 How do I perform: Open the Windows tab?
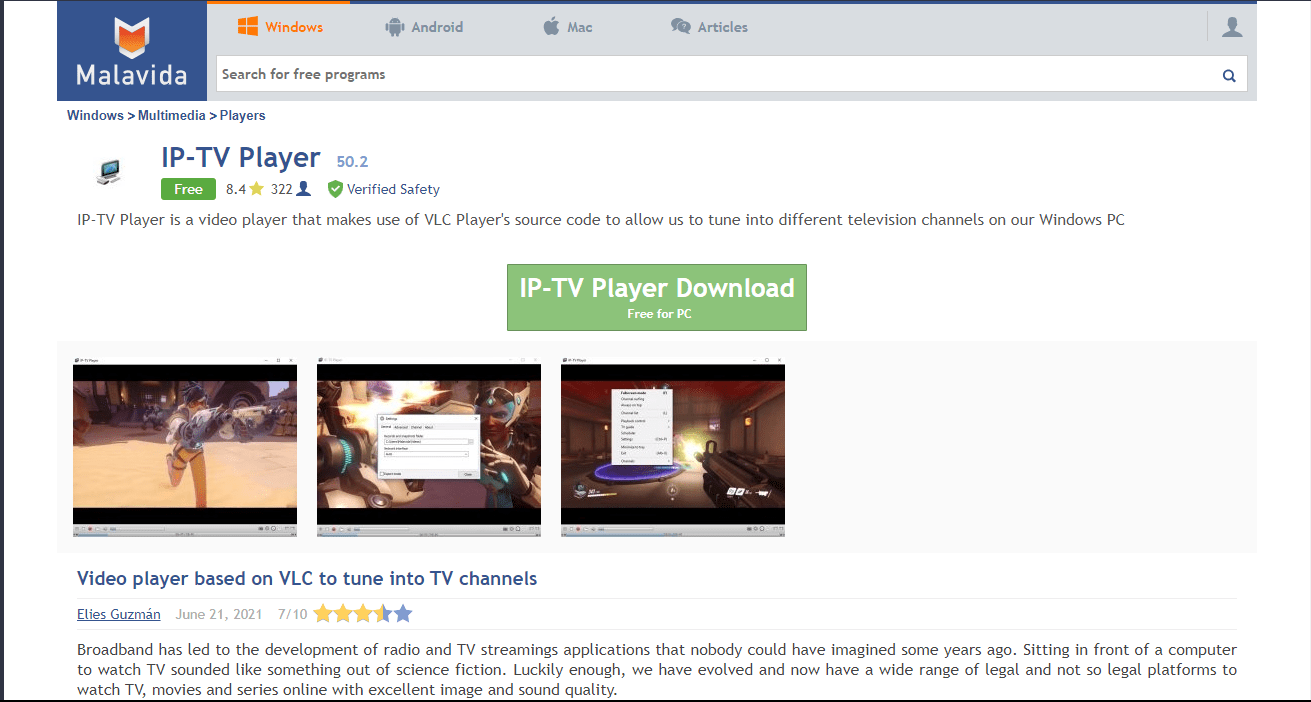(x=279, y=27)
